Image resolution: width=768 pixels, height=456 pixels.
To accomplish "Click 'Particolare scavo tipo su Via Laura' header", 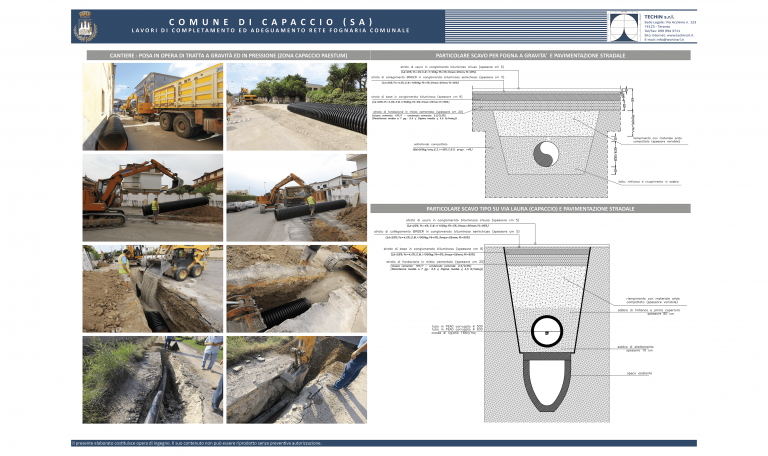I will (533, 209).
